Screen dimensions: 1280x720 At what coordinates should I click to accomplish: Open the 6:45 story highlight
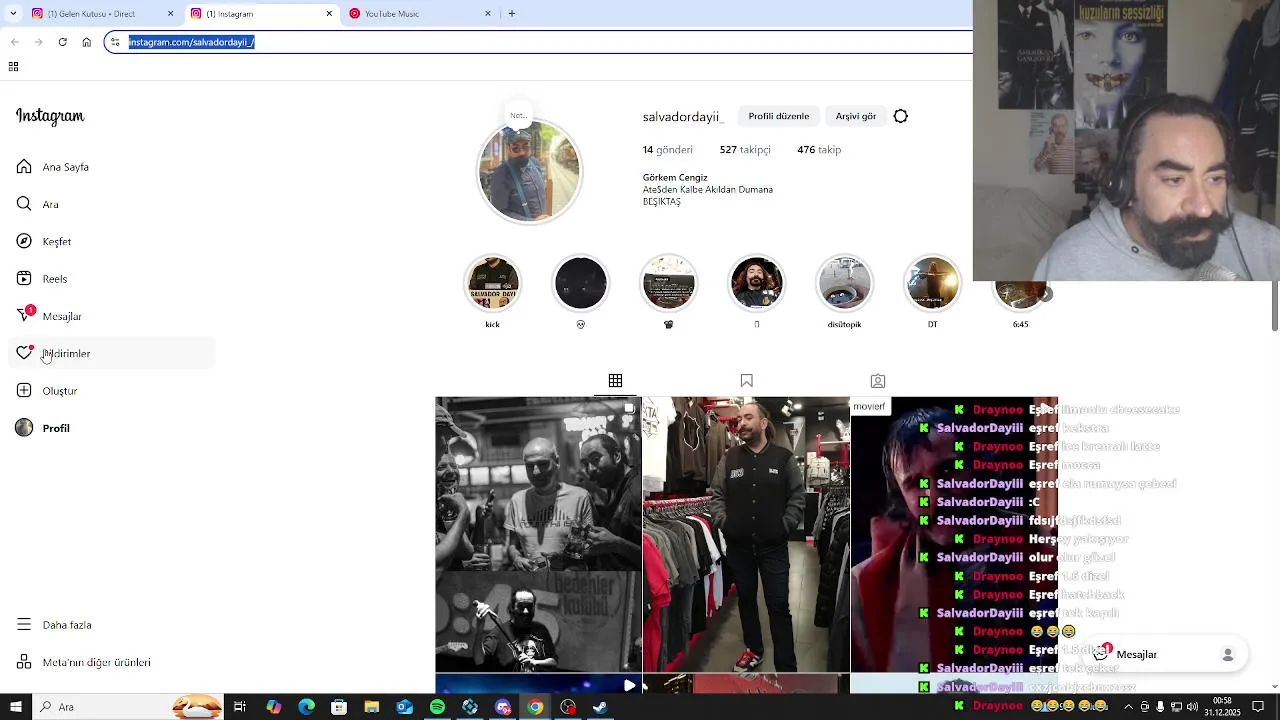(1020, 292)
